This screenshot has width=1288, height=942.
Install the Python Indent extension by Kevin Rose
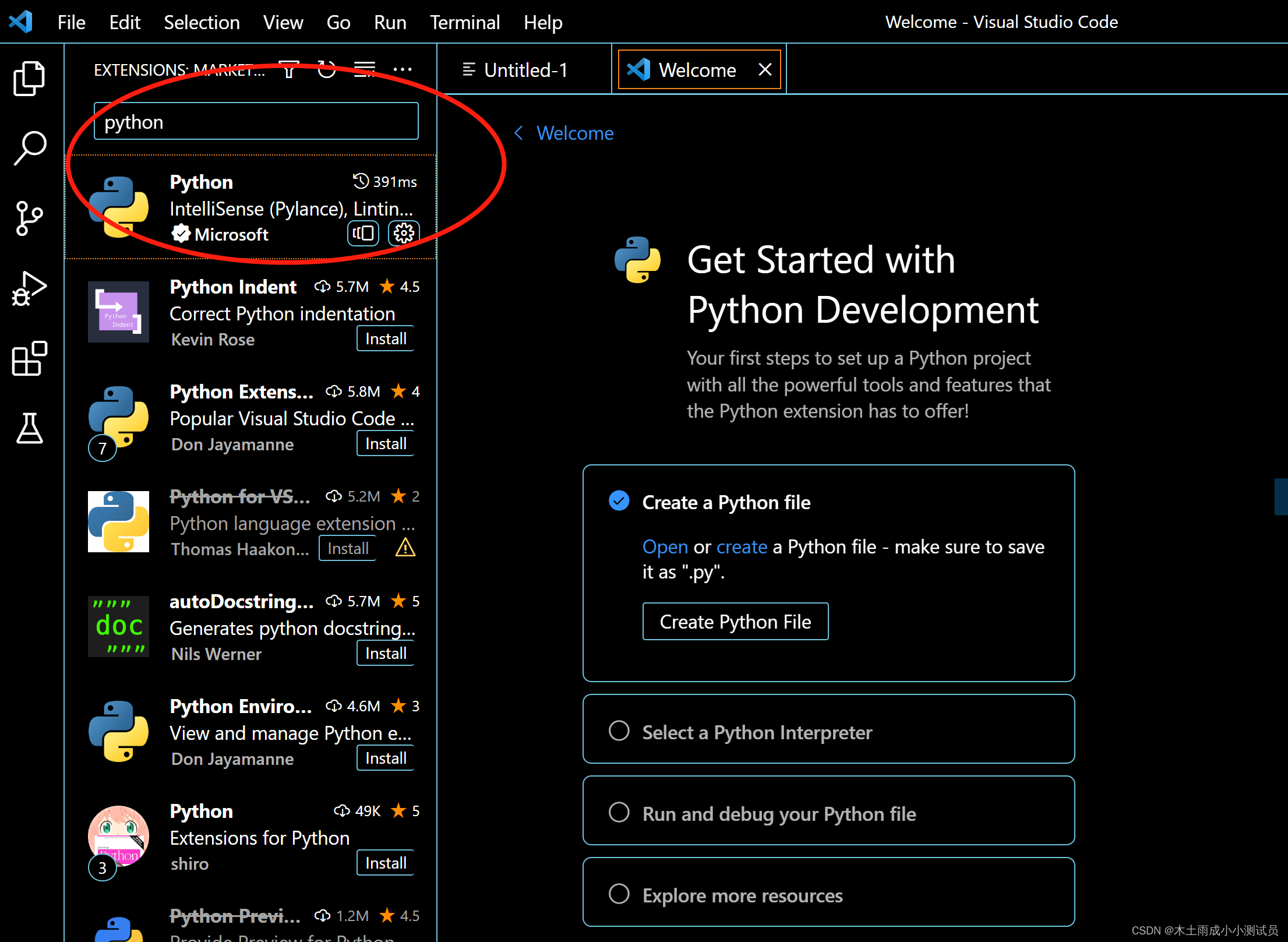386,339
